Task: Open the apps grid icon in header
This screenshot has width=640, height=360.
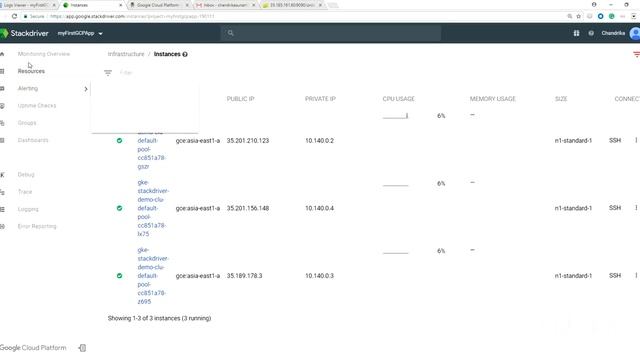Action: [x=576, y=33]
